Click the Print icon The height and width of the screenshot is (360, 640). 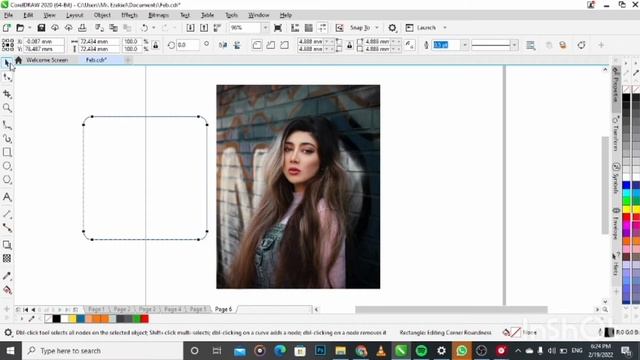coord(82,28)
